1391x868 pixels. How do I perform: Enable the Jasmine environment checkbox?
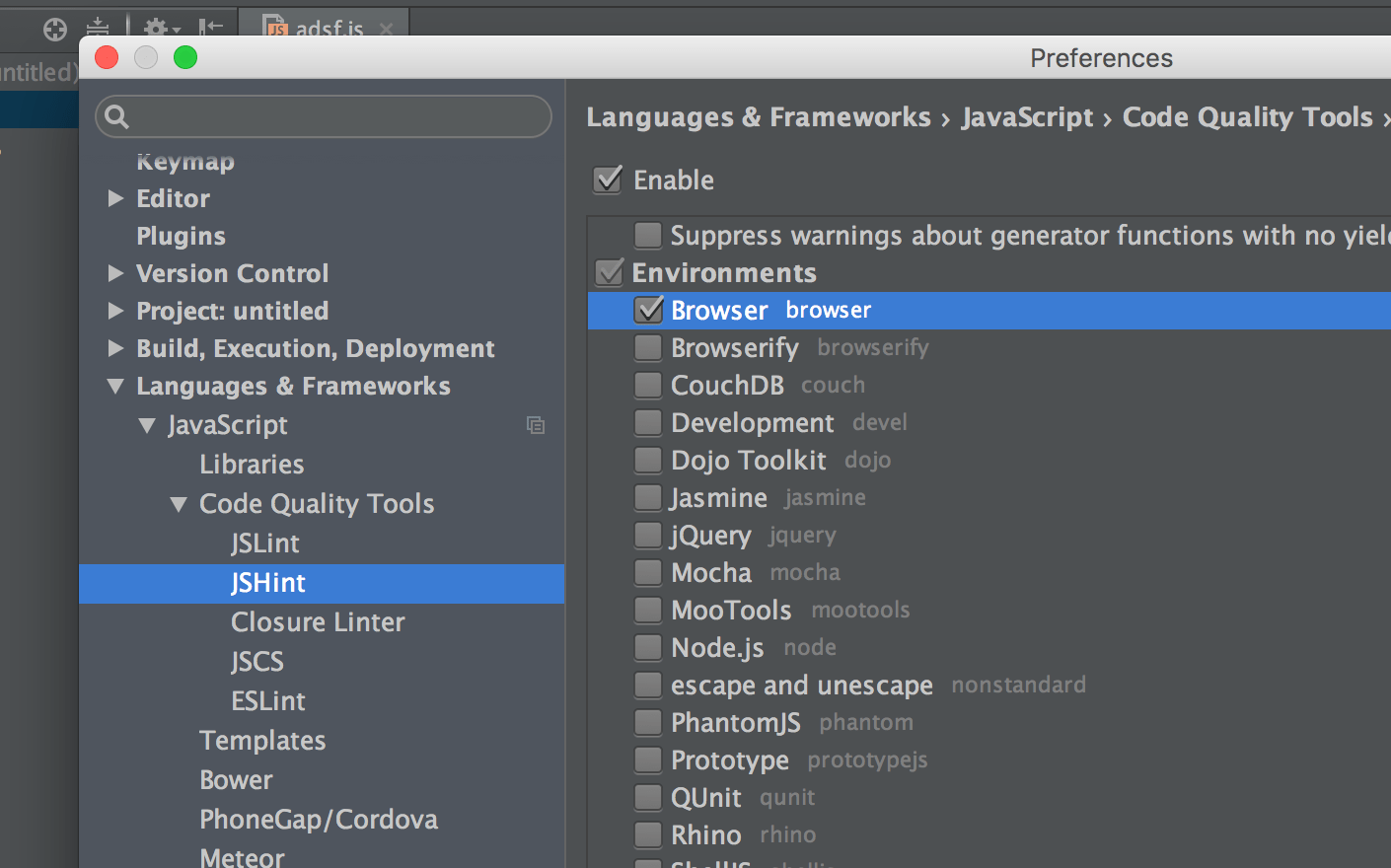648,497
